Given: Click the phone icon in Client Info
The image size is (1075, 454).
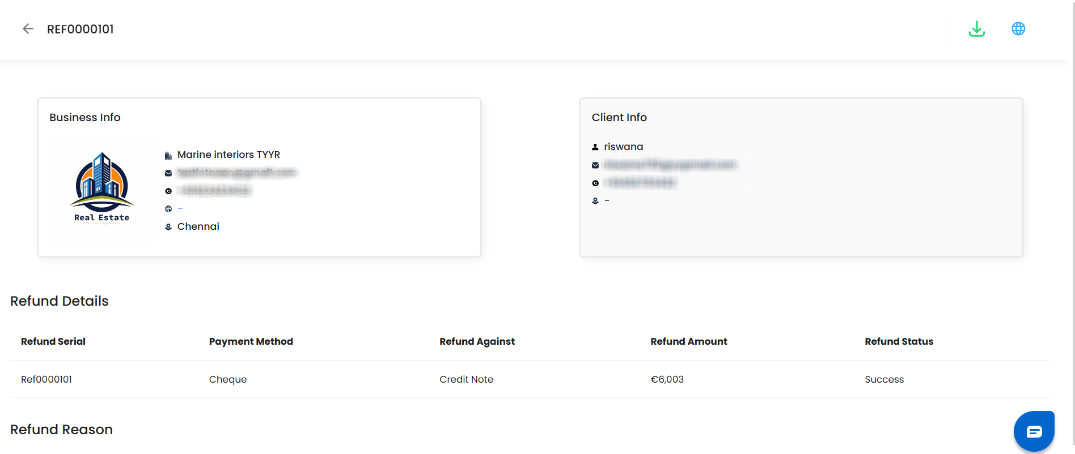Looking at the screenshot, I should pyautogui.click(x=595, y=183).
